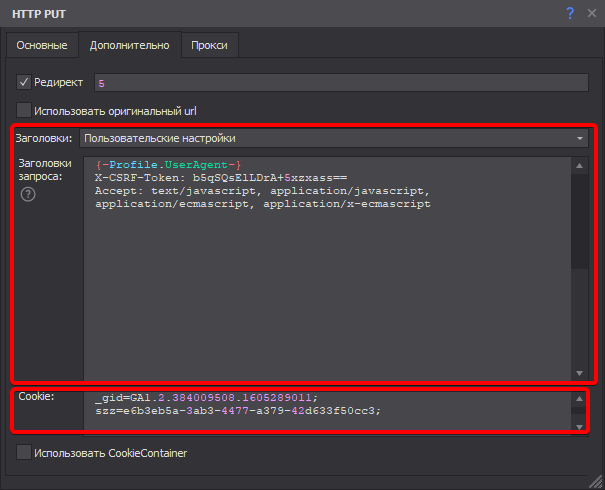Screen dimensions: 605x490
Task: Click the X-CSRF-Token header line
Action: (x=221, y=178)
